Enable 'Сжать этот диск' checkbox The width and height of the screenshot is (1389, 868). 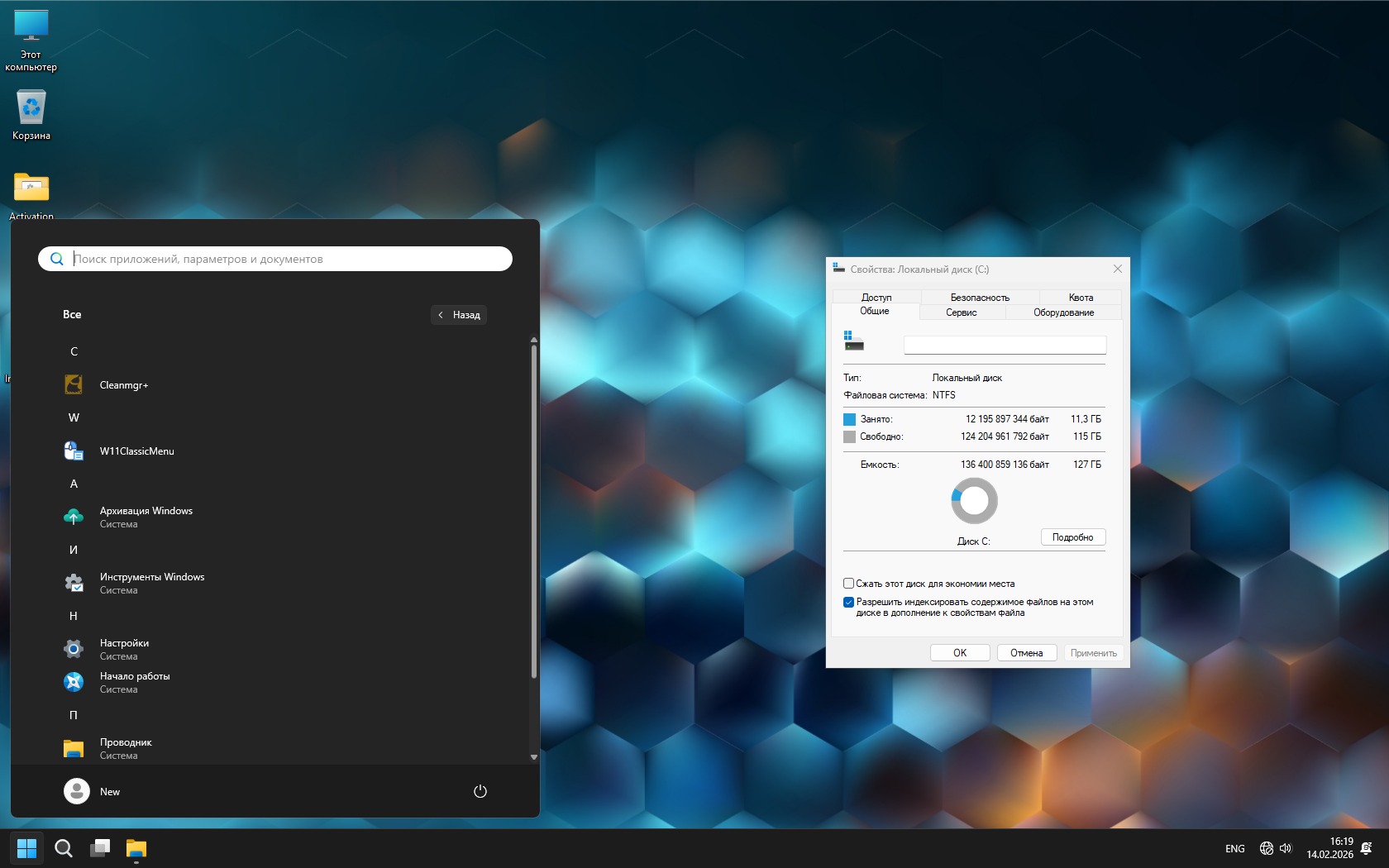(848, 584)
